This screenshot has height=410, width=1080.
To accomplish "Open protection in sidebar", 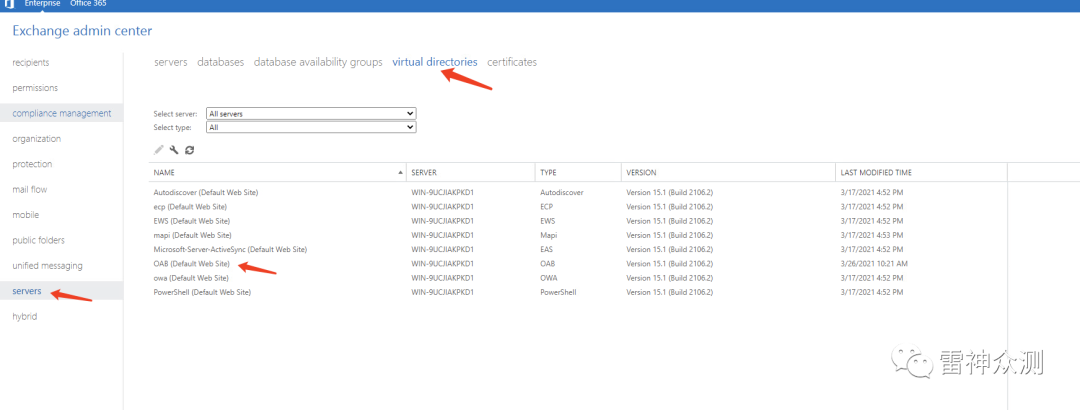I will (x=32, y=164).
